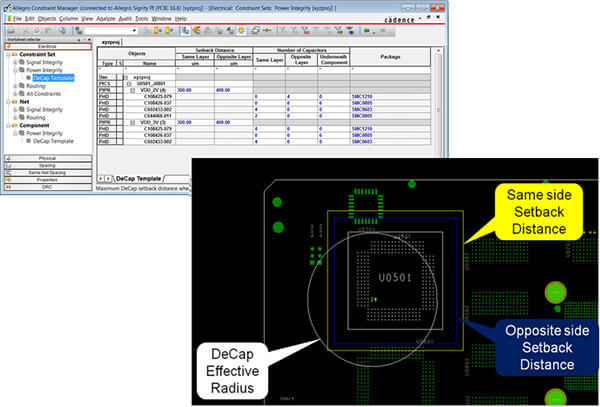Click the cut scissors toolbar icon
This screenshot has width=600, height=407.
tap(26, 31)
